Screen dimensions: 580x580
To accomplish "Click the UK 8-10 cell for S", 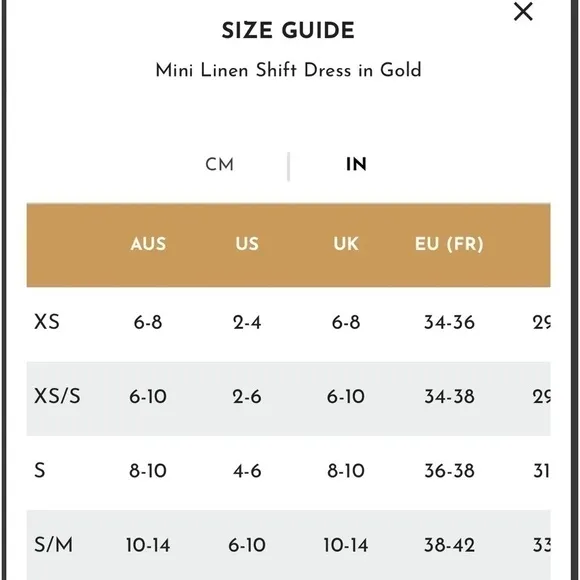I will pyautogui.click(x=346, y=471).
